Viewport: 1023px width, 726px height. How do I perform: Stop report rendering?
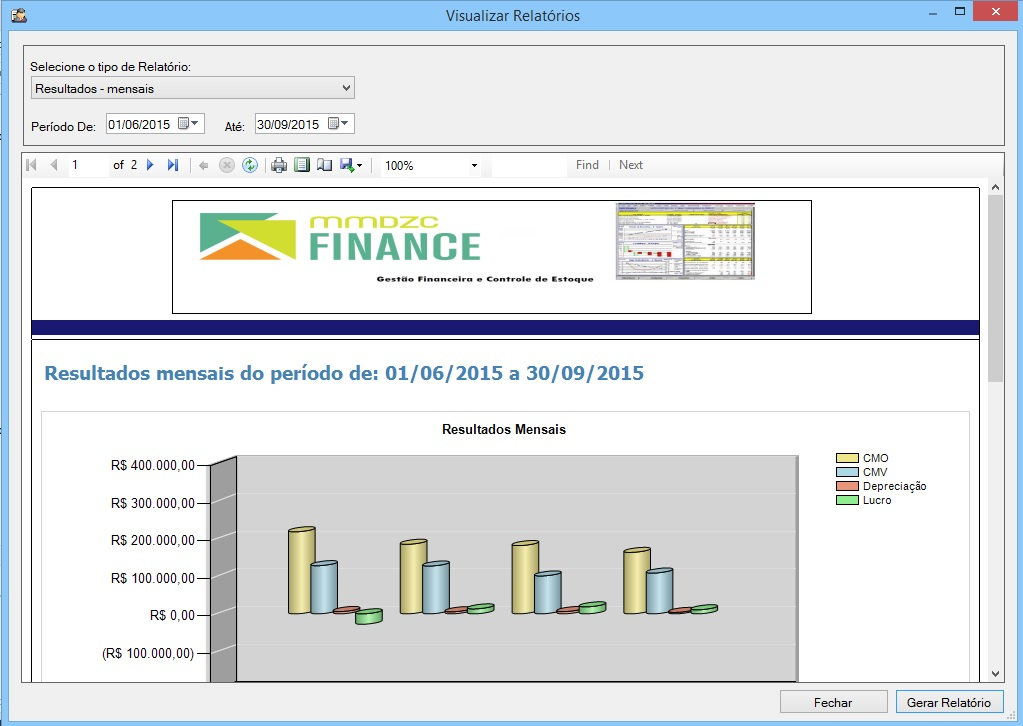226,166
